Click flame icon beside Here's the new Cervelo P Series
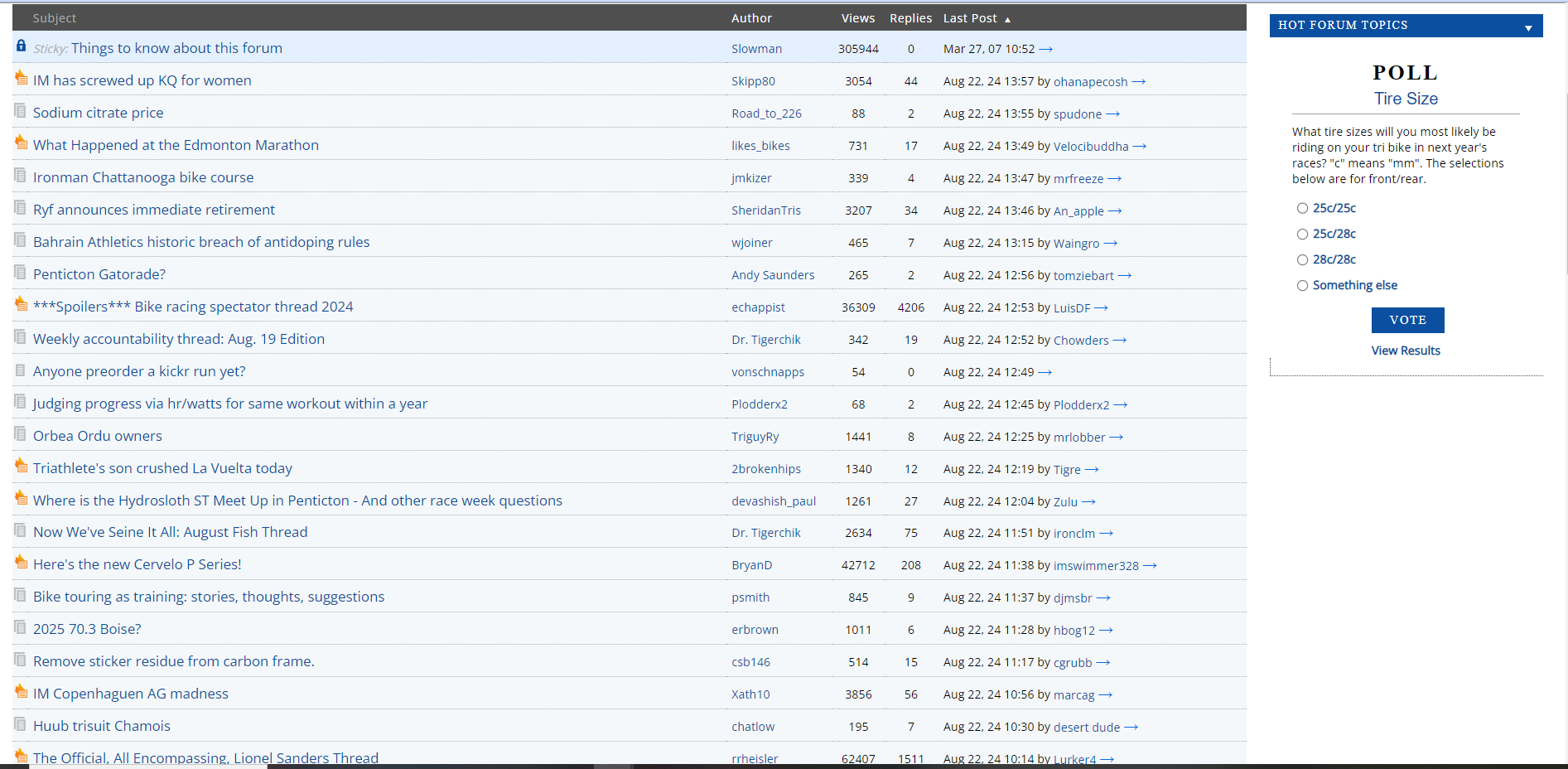The width and height of the screenshot is (1568, 769). [21, 562]
